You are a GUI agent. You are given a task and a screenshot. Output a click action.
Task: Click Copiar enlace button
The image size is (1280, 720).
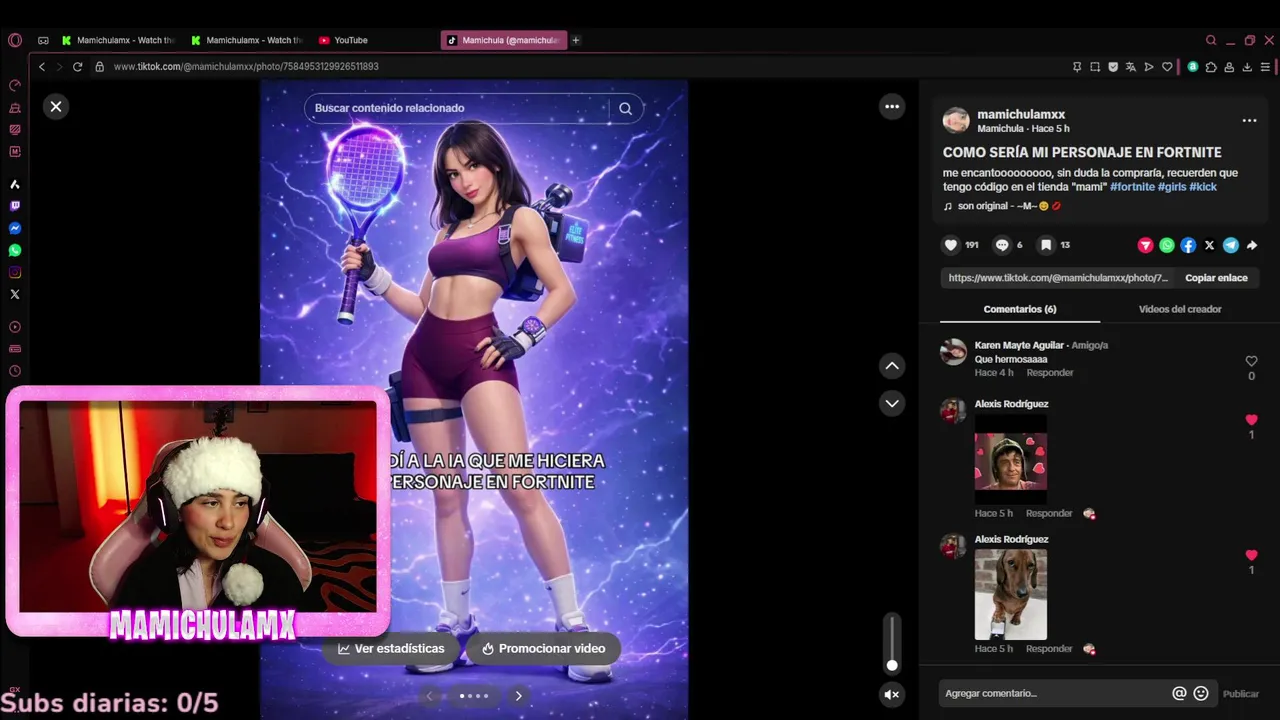(x=1216, y=278)
